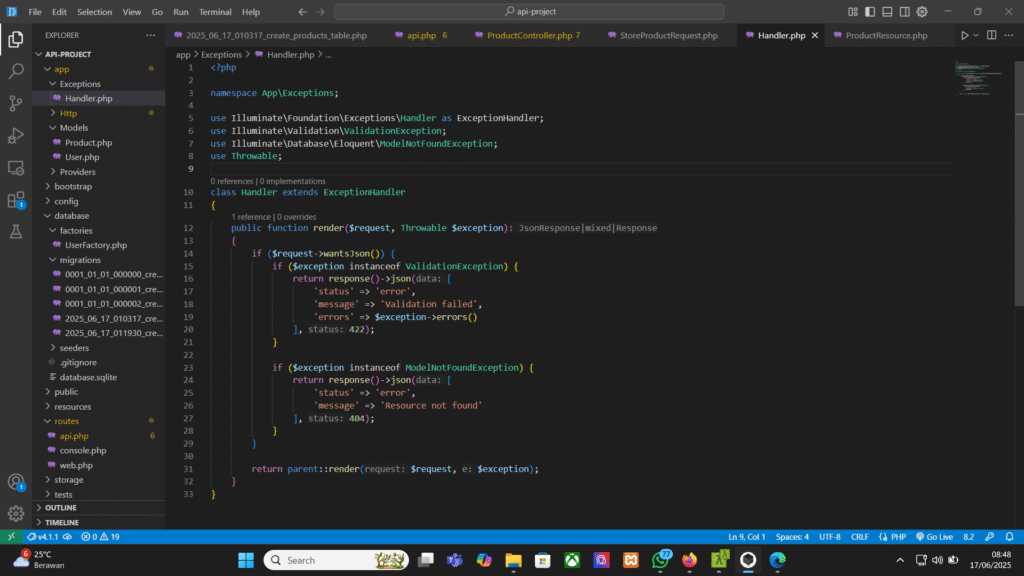Viewport: 1024px width, 576px height.
Task: Toggle the primary side bar visibility
Action: [870, 12]
